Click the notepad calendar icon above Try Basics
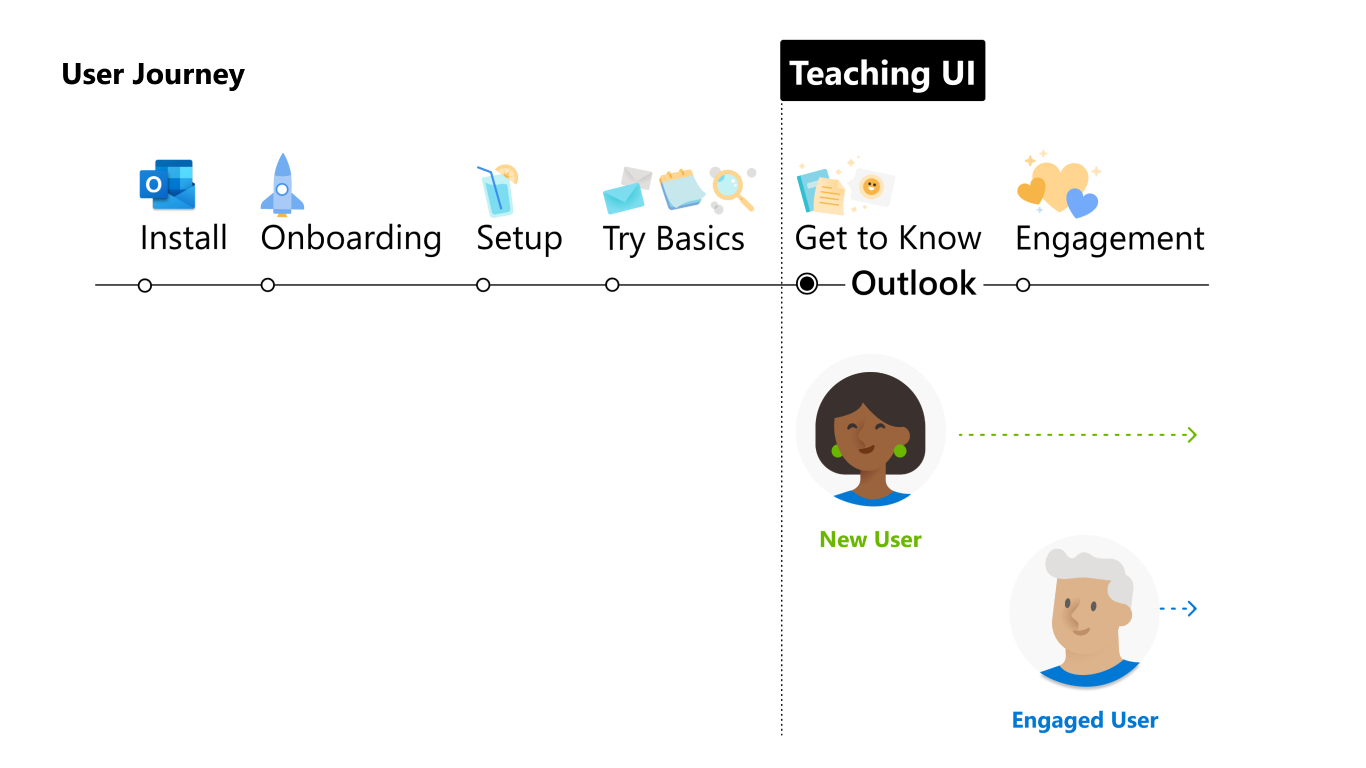Viewport: 1366px width, 768px height. click(x=682, y=189)
